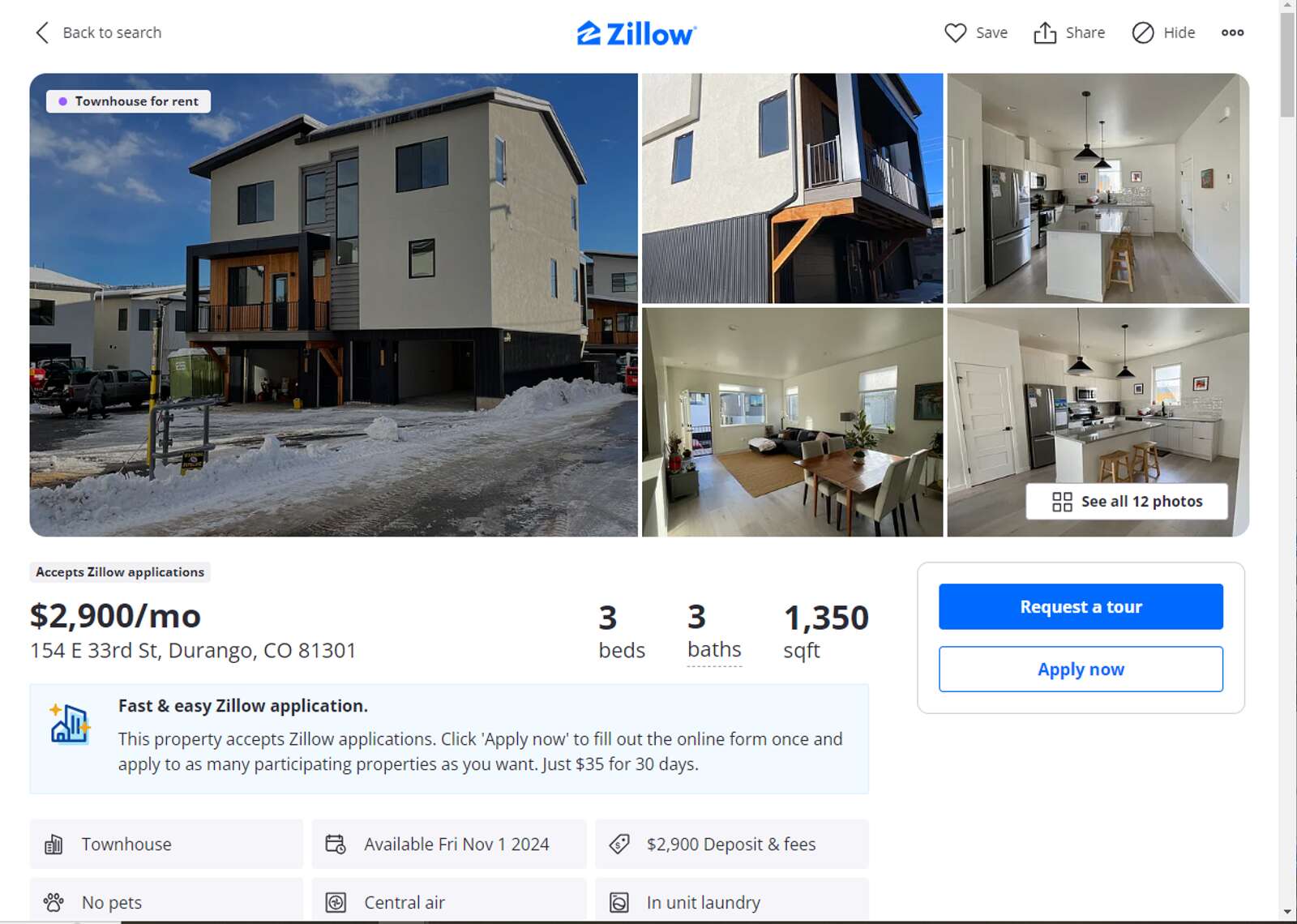1297x924 pixels.
Task: Click the calendar availability icon
Action: (336, 845)
